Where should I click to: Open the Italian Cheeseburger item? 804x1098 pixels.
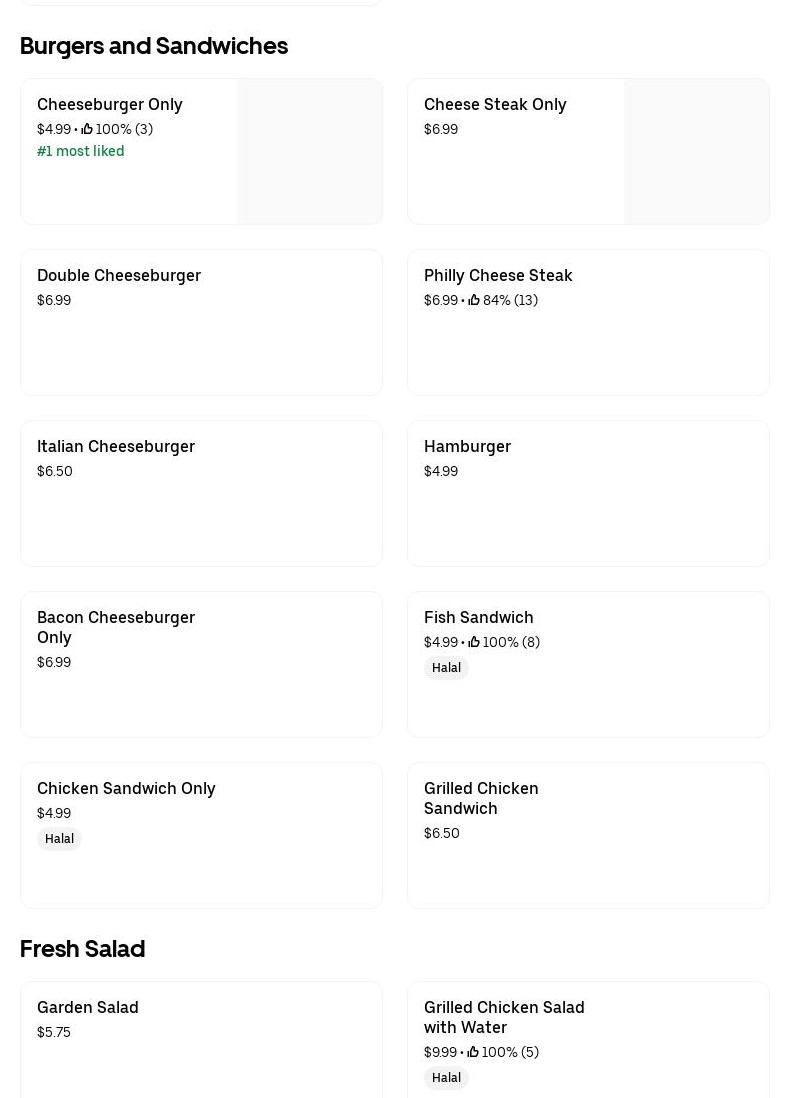click(x=116, y=446)
